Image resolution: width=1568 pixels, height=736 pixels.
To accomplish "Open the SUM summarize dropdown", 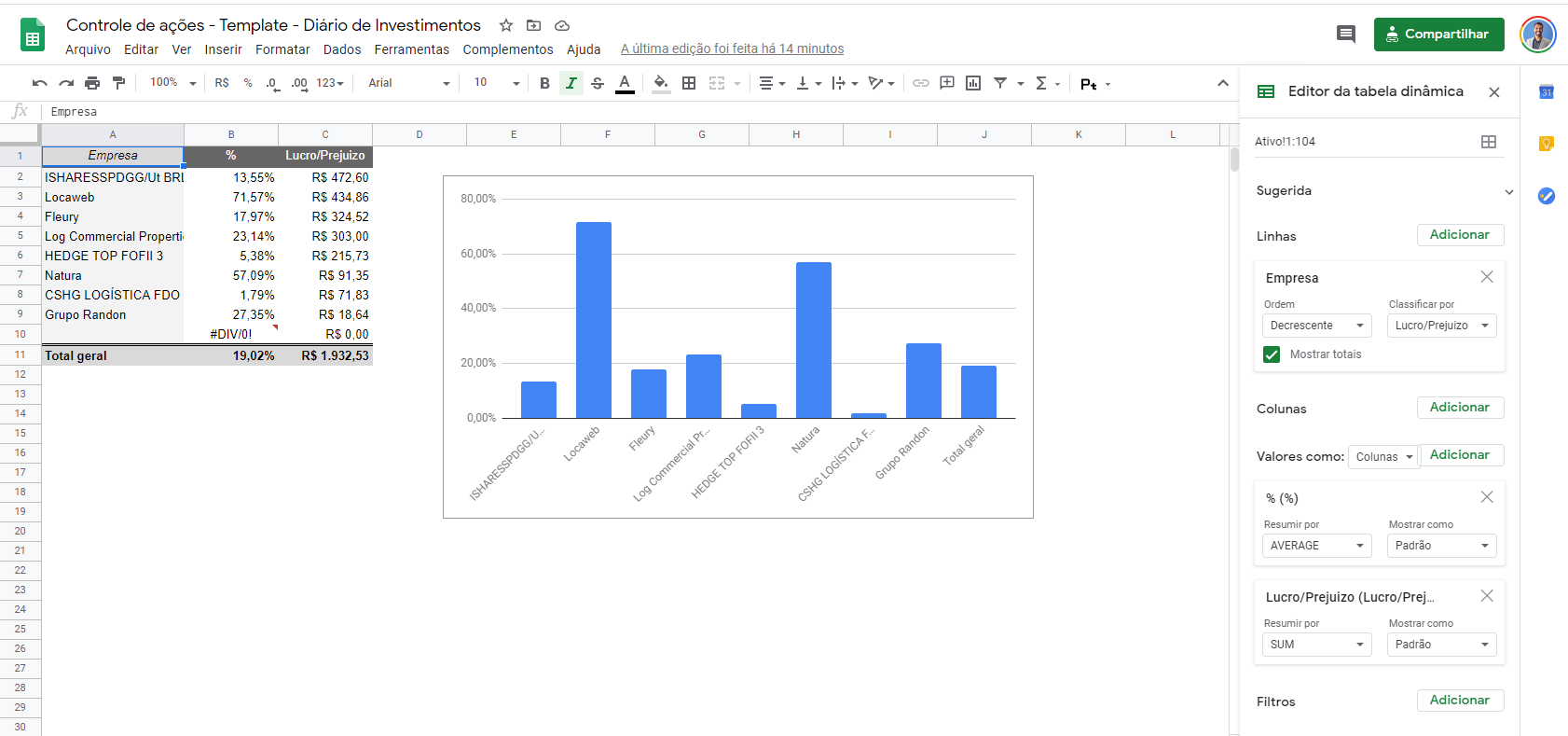I will pyautogui.click(x=1316, y=645).
